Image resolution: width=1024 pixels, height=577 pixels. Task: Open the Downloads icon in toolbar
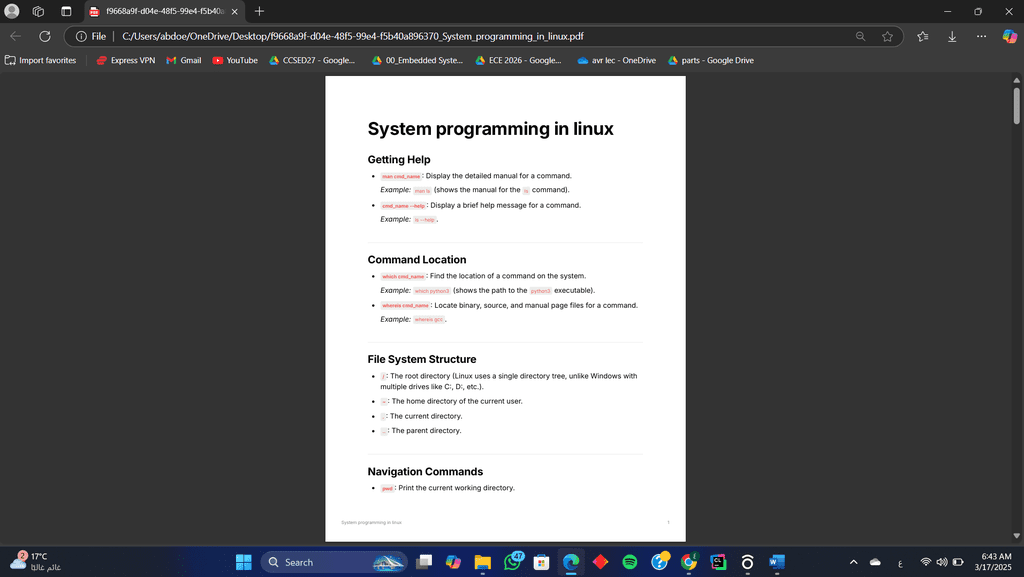(x=952, y=37)
